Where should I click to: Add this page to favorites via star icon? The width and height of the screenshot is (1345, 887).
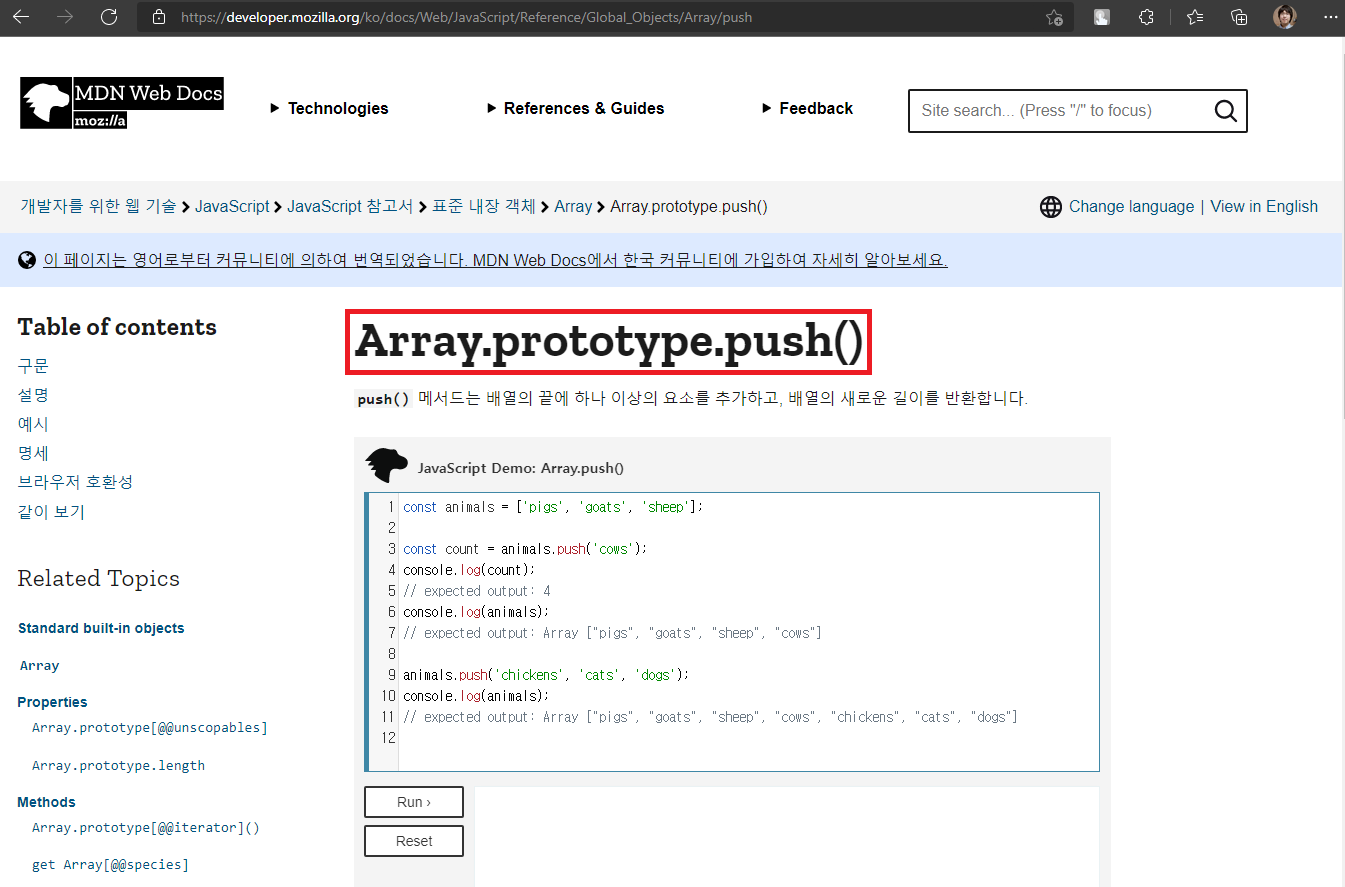click(x=1054, y=17)
